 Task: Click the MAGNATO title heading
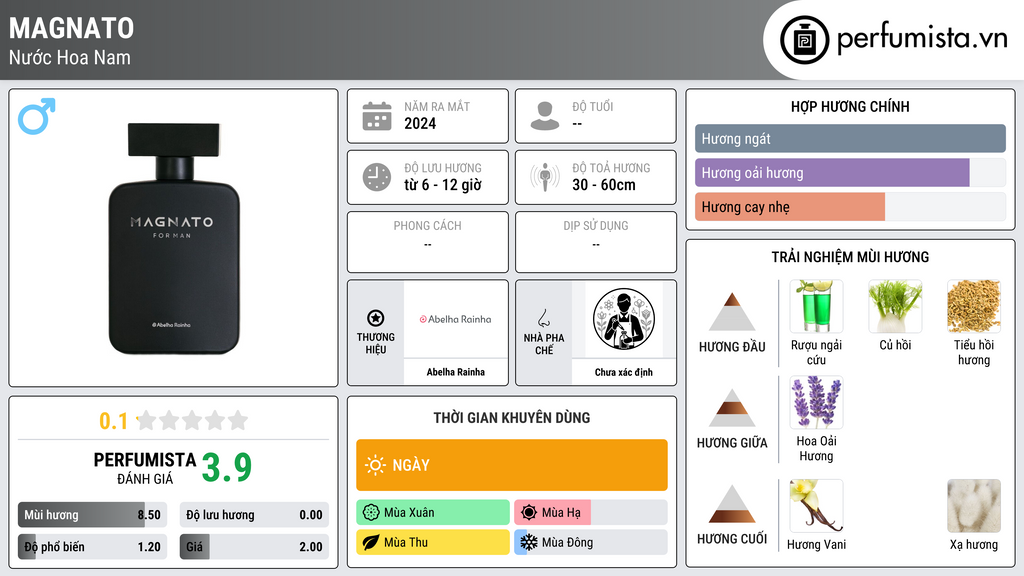(72, 28)
